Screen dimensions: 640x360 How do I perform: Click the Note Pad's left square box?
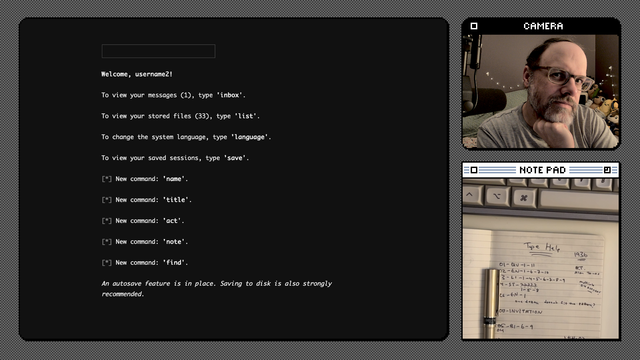click(x=474, y=170)
